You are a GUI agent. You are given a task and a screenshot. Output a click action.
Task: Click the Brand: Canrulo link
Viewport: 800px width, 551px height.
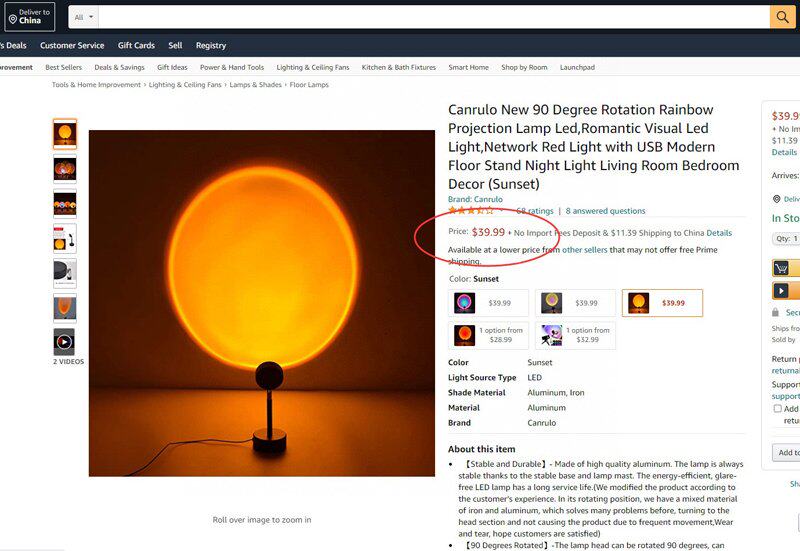click(x=475, y=199)
